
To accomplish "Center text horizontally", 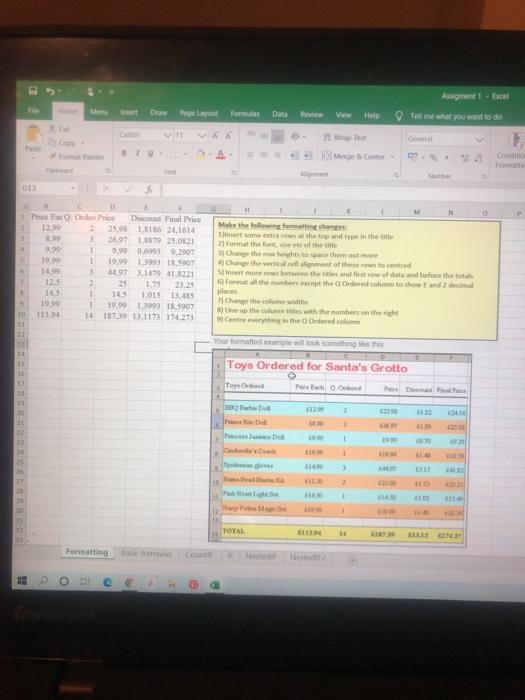I will pyautogui.click(x=264, y=155).
